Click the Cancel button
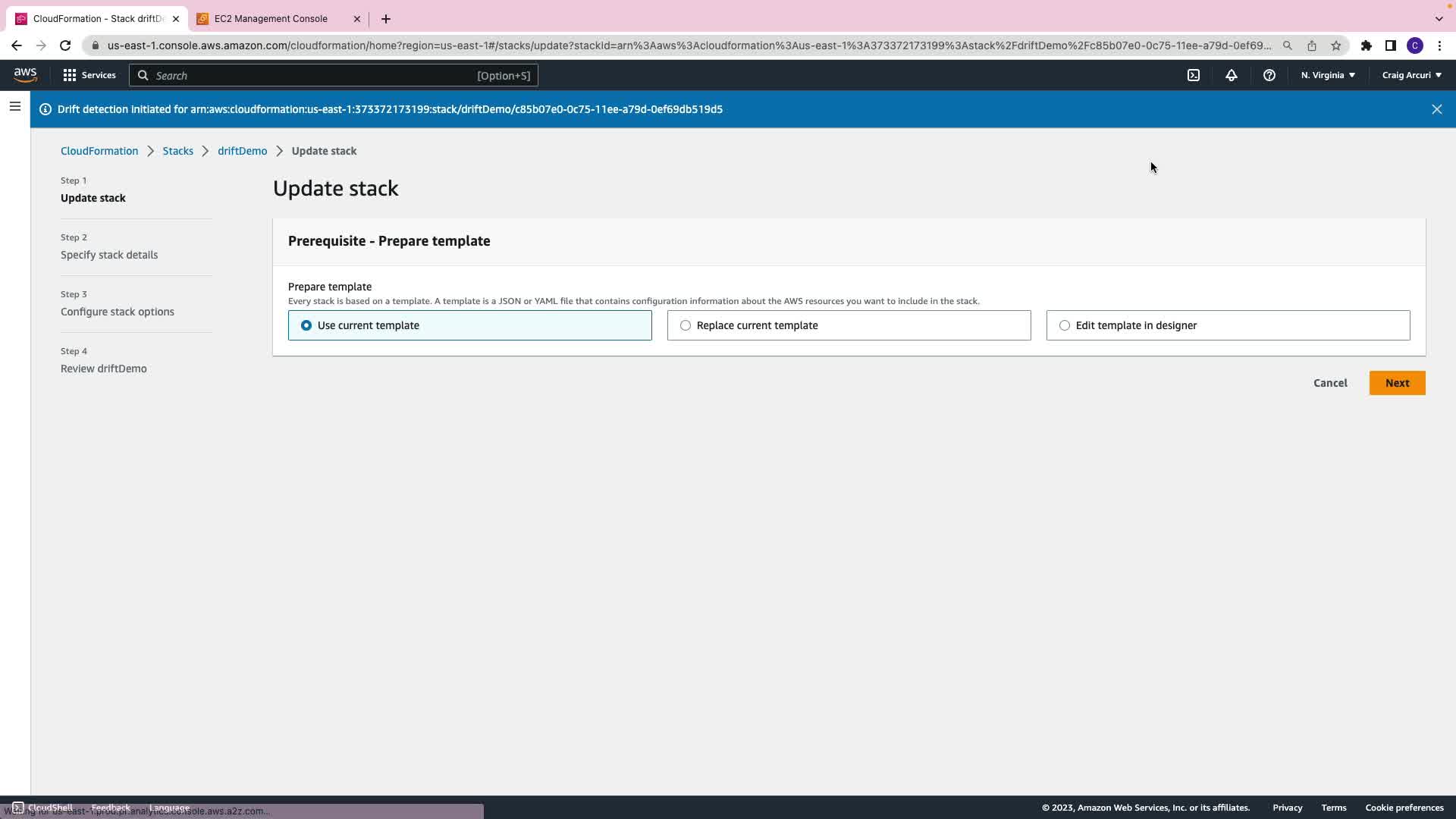This screenshot has width=1456, height=819. [x=1330, y=383]
